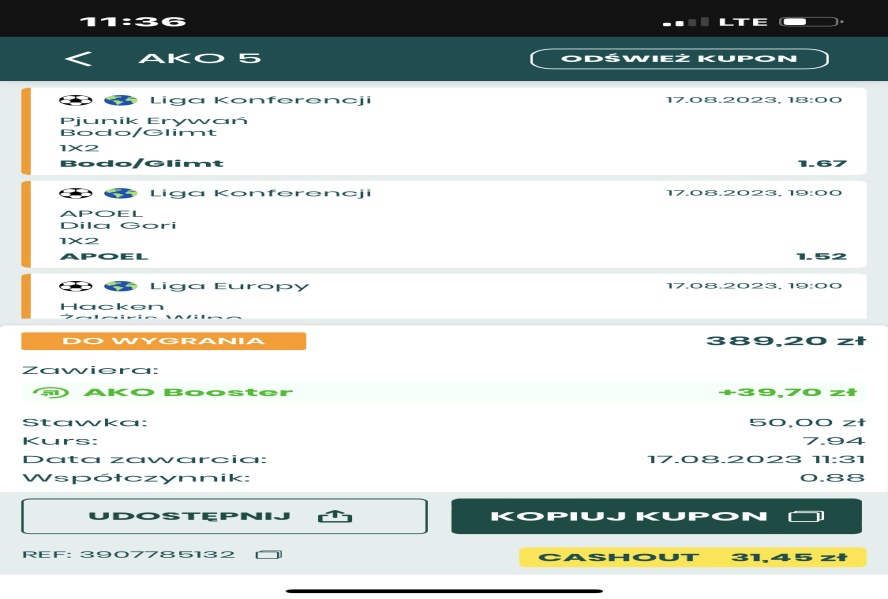Viewport: 888px width, 599px height.
Task: Click globe icon in APOEL bet row
Action: point(121,193)
